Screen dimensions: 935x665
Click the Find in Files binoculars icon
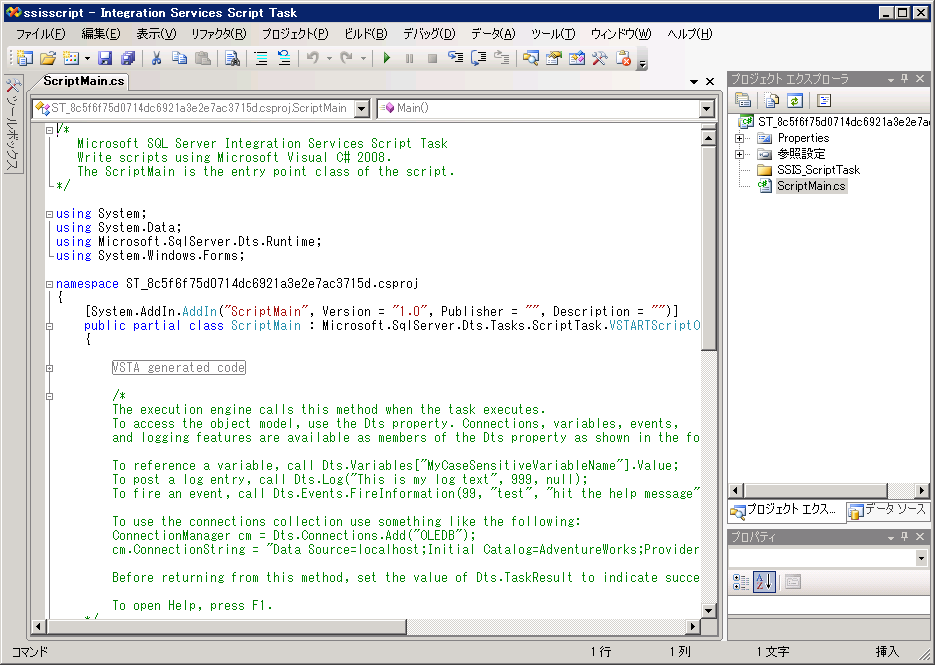[232, 58]
